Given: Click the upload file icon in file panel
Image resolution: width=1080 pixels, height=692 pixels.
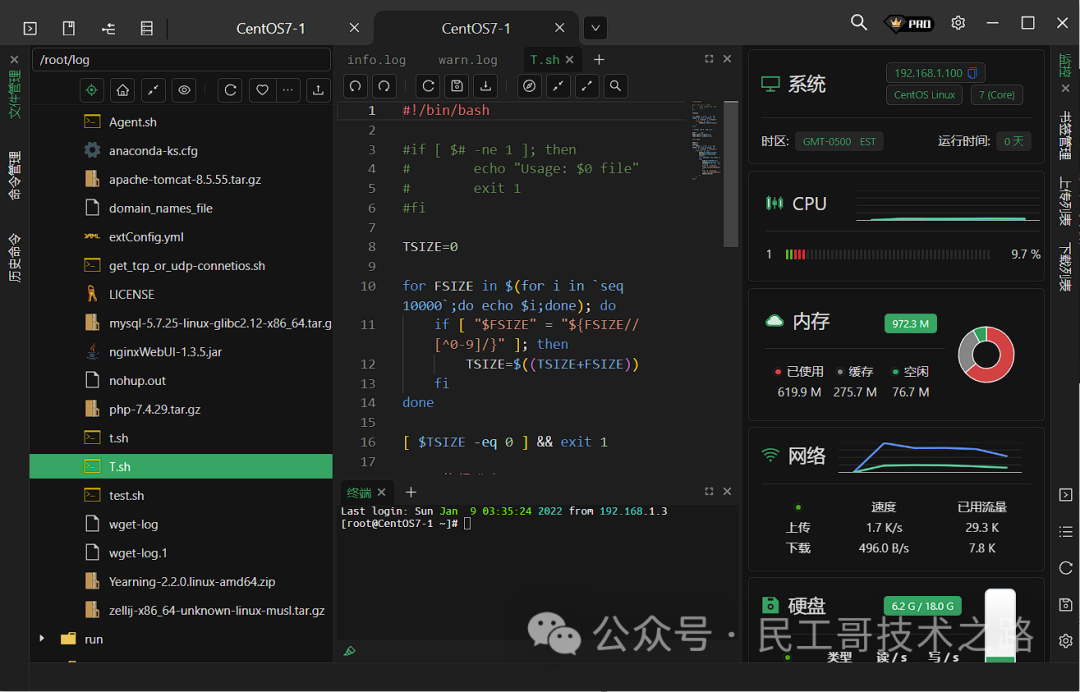Looking at the screenshot, I should point(318,90).
